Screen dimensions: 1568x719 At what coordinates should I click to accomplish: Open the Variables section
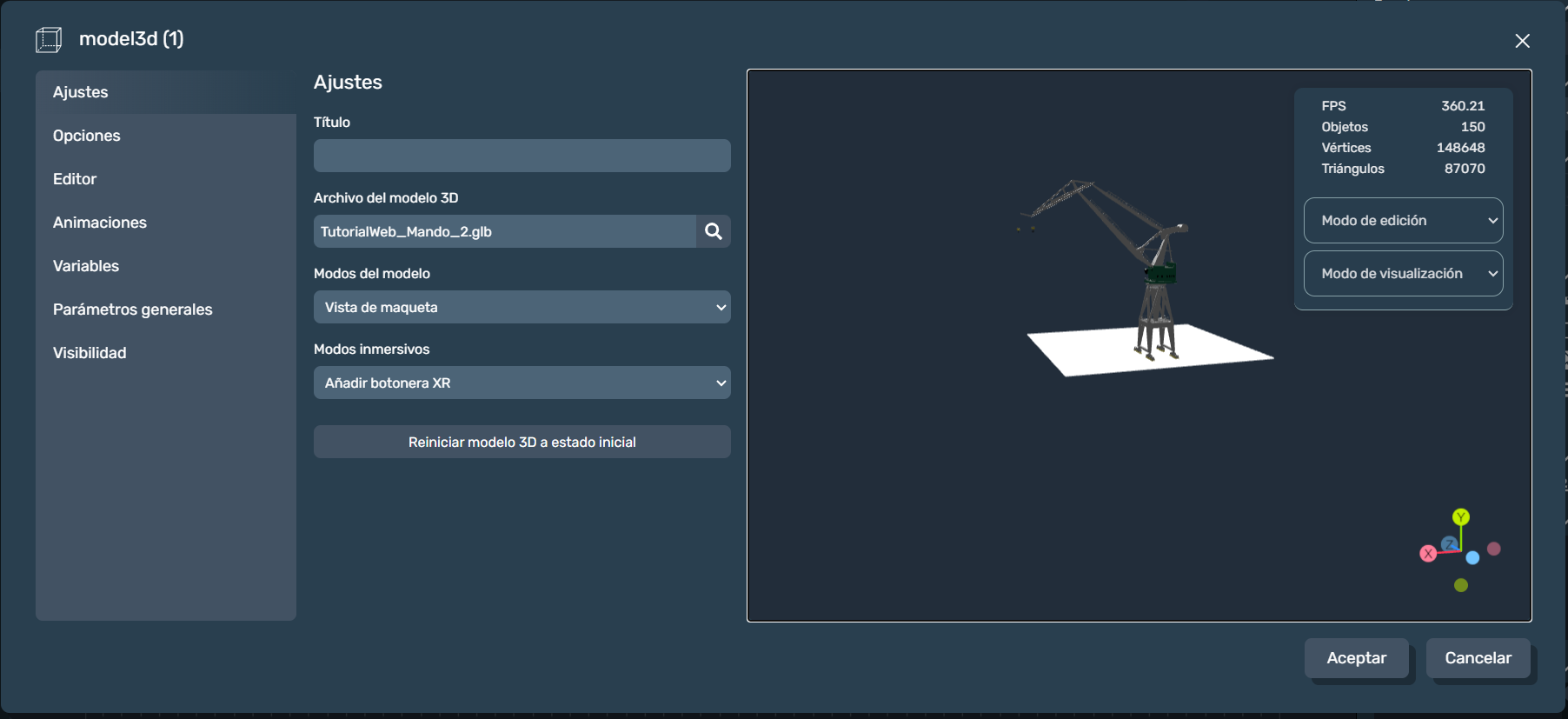point(166,266)
